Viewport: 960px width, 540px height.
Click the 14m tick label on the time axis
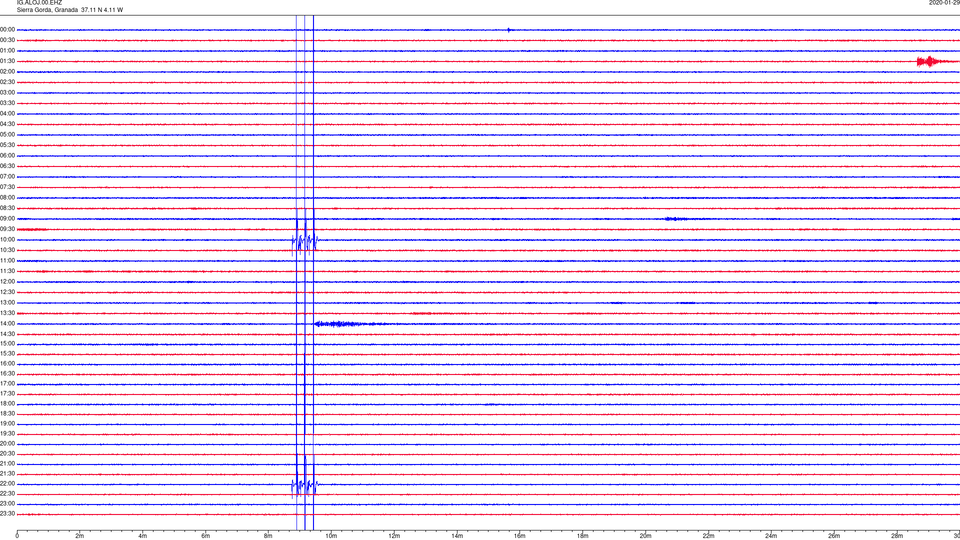coord(457,536)
